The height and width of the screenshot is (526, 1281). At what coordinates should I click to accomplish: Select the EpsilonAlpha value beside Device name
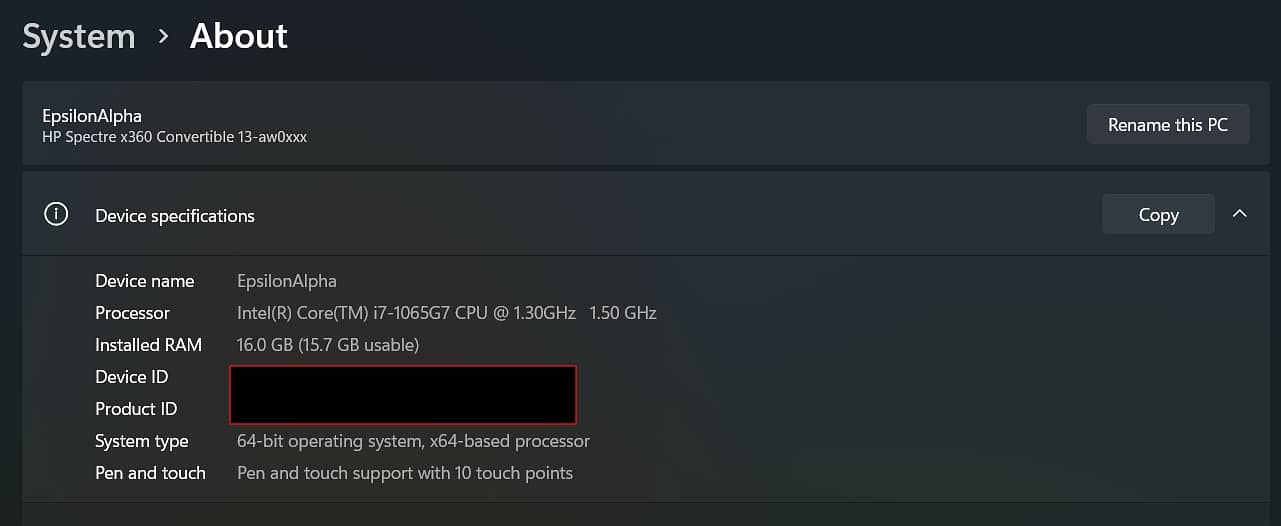tap(287, 281)
